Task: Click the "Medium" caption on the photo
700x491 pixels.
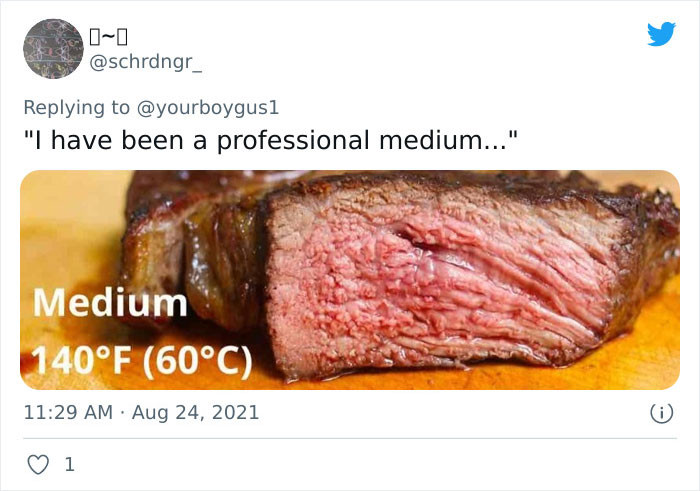Action: click(x=110, y=303)
